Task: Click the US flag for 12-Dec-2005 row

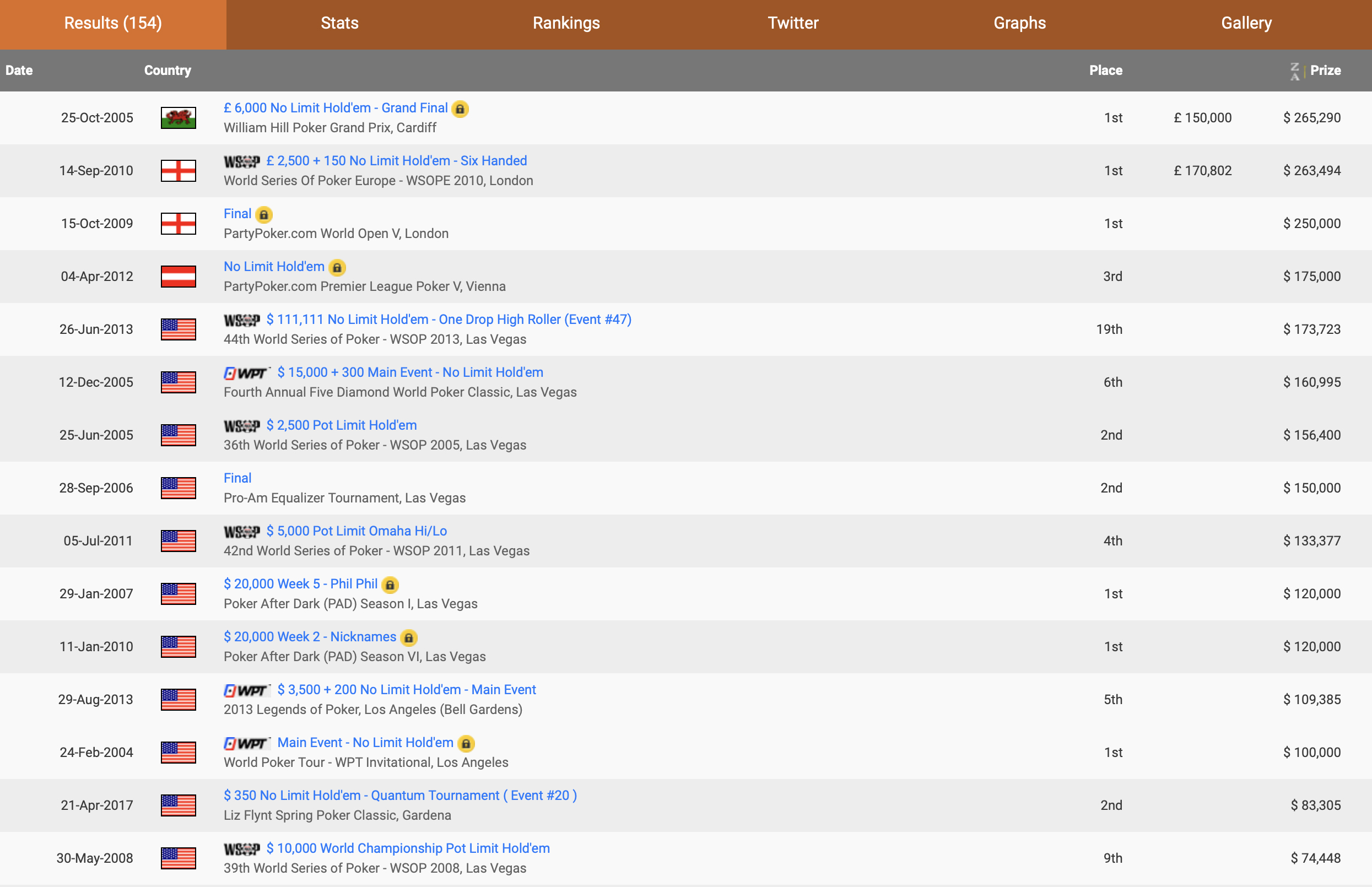Action: pos(178,382)
